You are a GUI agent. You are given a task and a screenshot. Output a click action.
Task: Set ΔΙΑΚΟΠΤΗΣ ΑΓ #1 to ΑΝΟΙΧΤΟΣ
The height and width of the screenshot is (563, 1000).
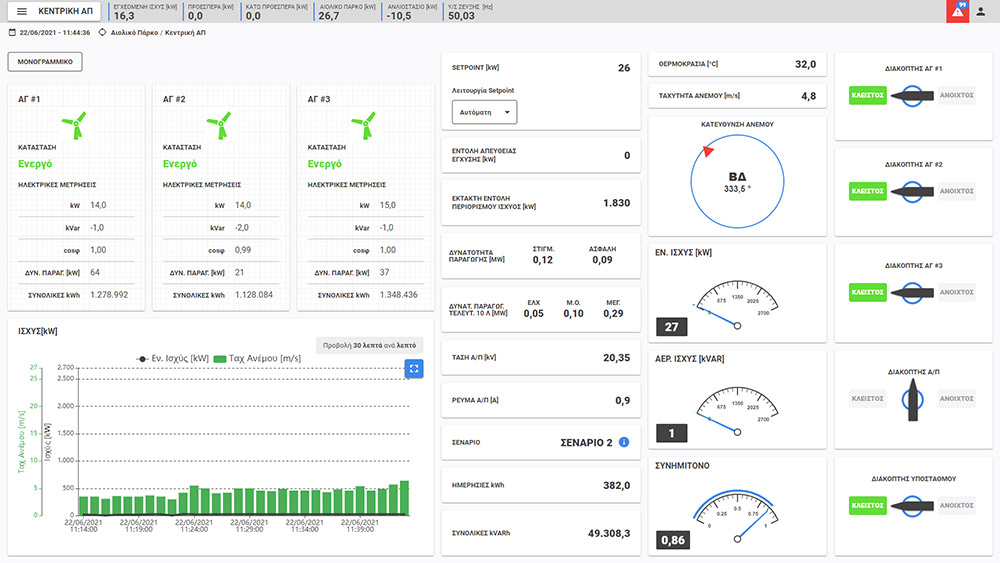click(x=956, y=96)
